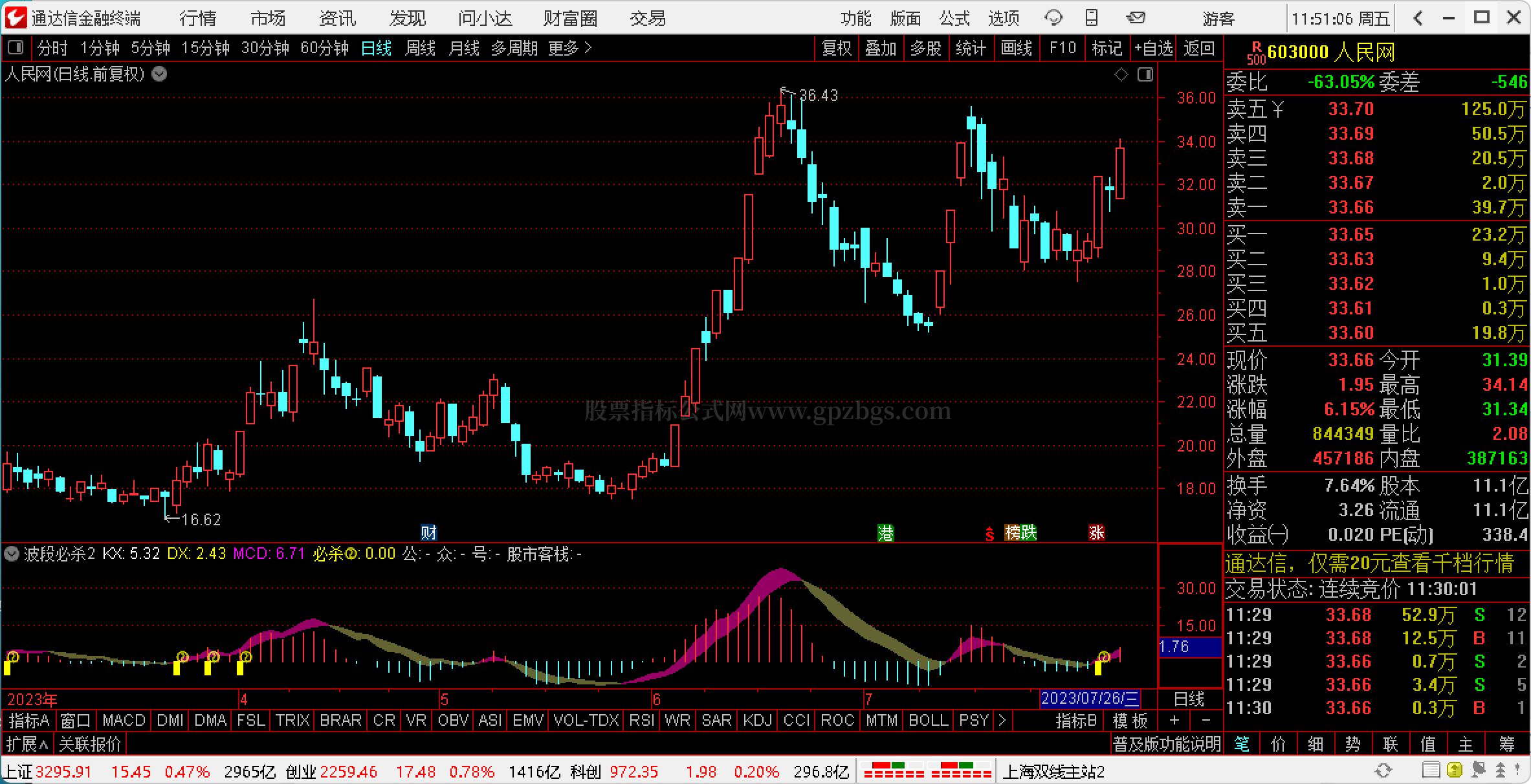Switch to the 价 tab in trade panel

pos(1278,744)
